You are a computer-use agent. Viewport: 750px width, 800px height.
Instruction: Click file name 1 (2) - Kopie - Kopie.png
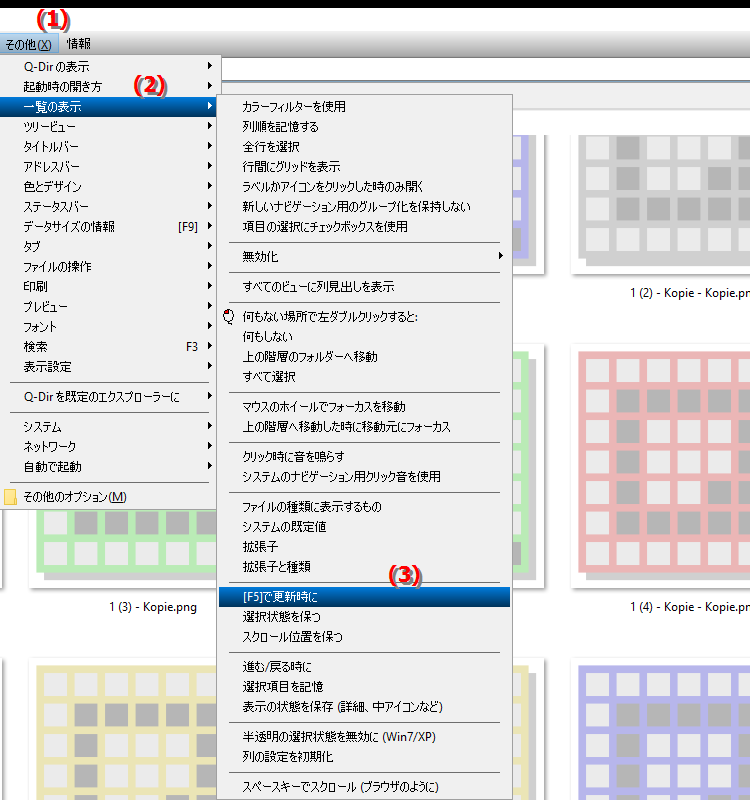[690, 293]
